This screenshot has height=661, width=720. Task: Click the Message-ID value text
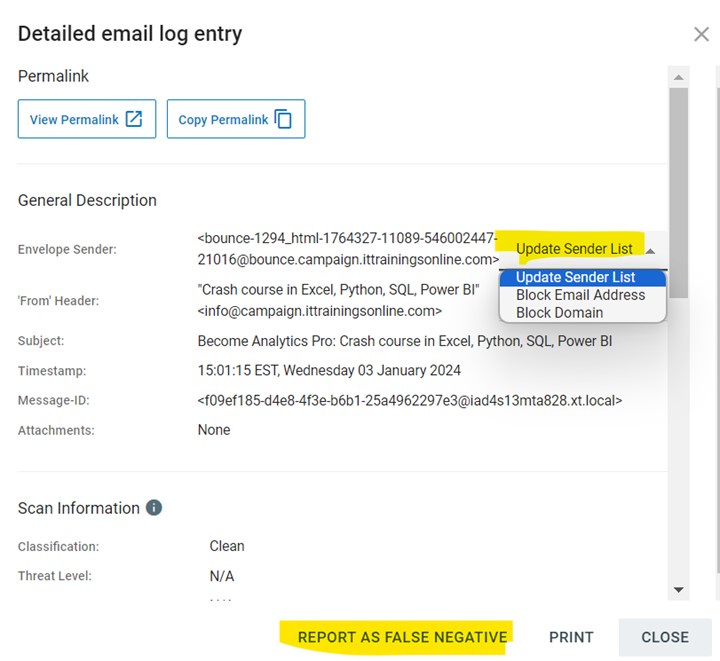point(409,401)
